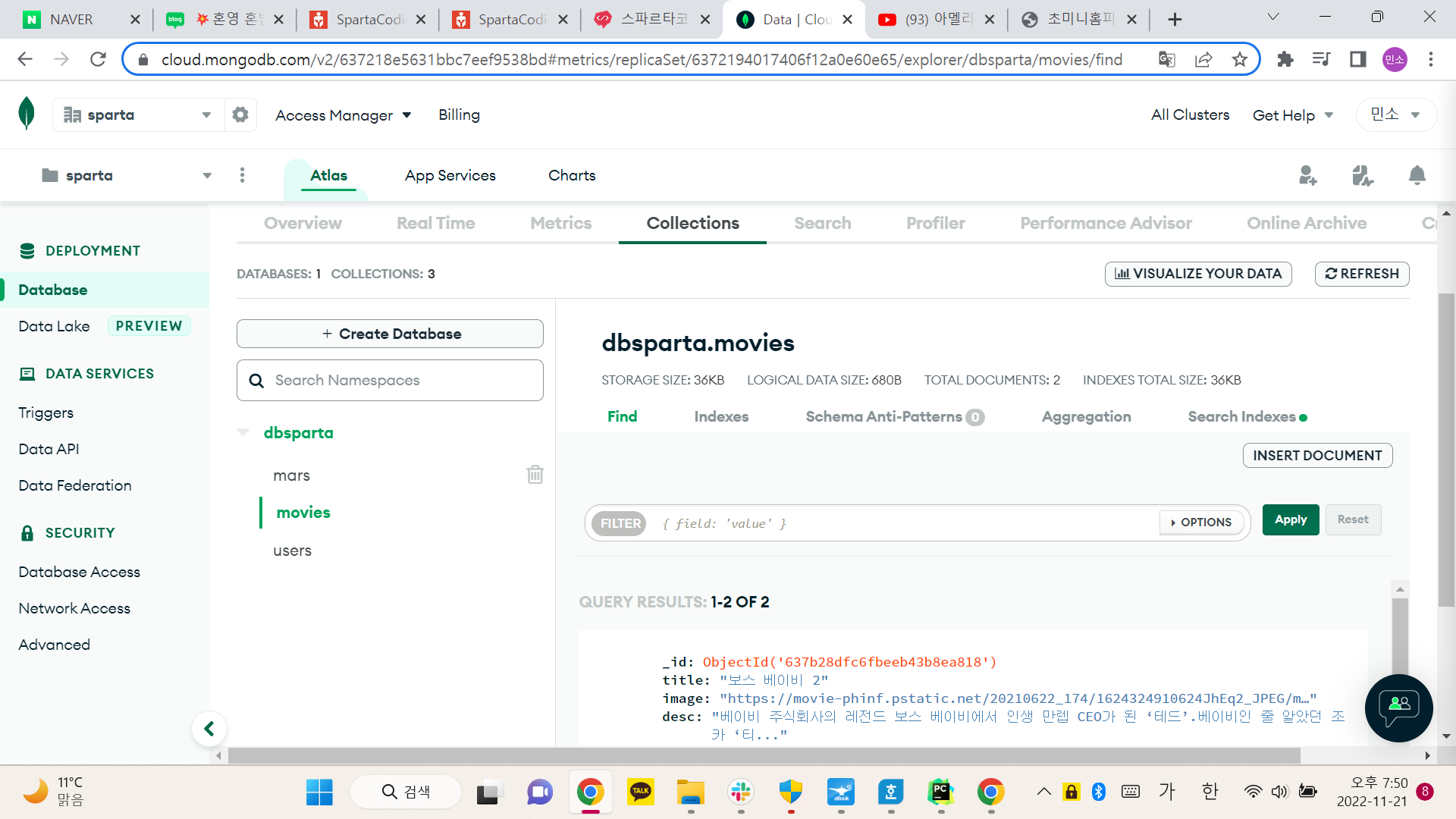Click the Create Database button
This screenshot has width=1456, height=819.
pos(390,334)
